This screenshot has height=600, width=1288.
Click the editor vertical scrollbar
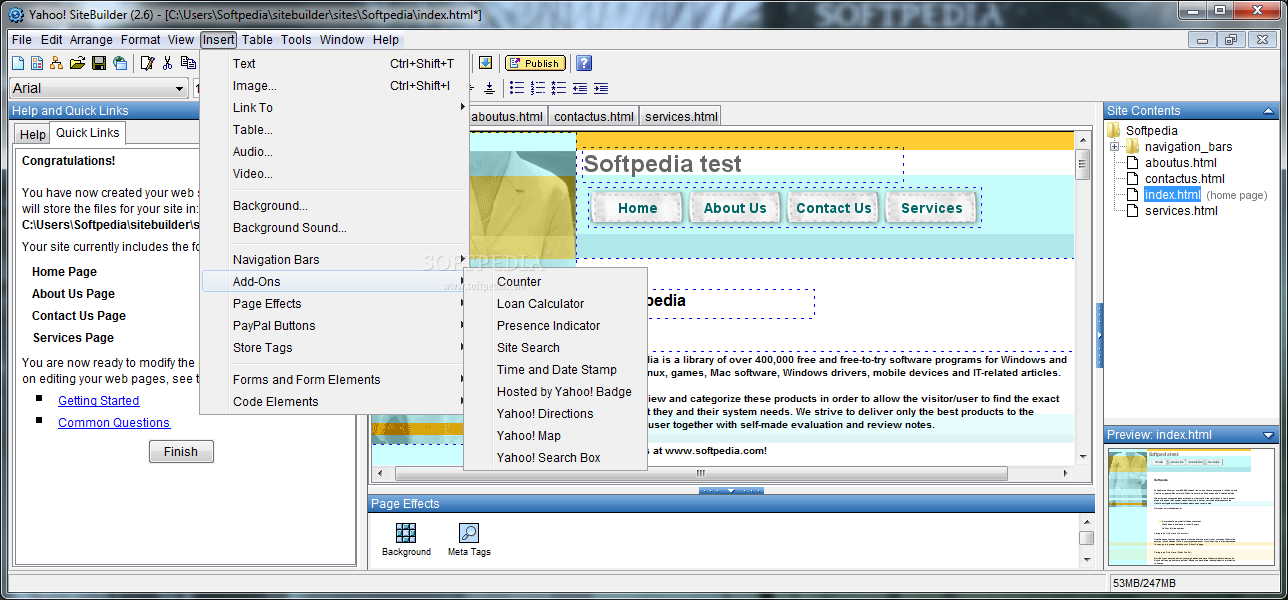coord(1083,297)
